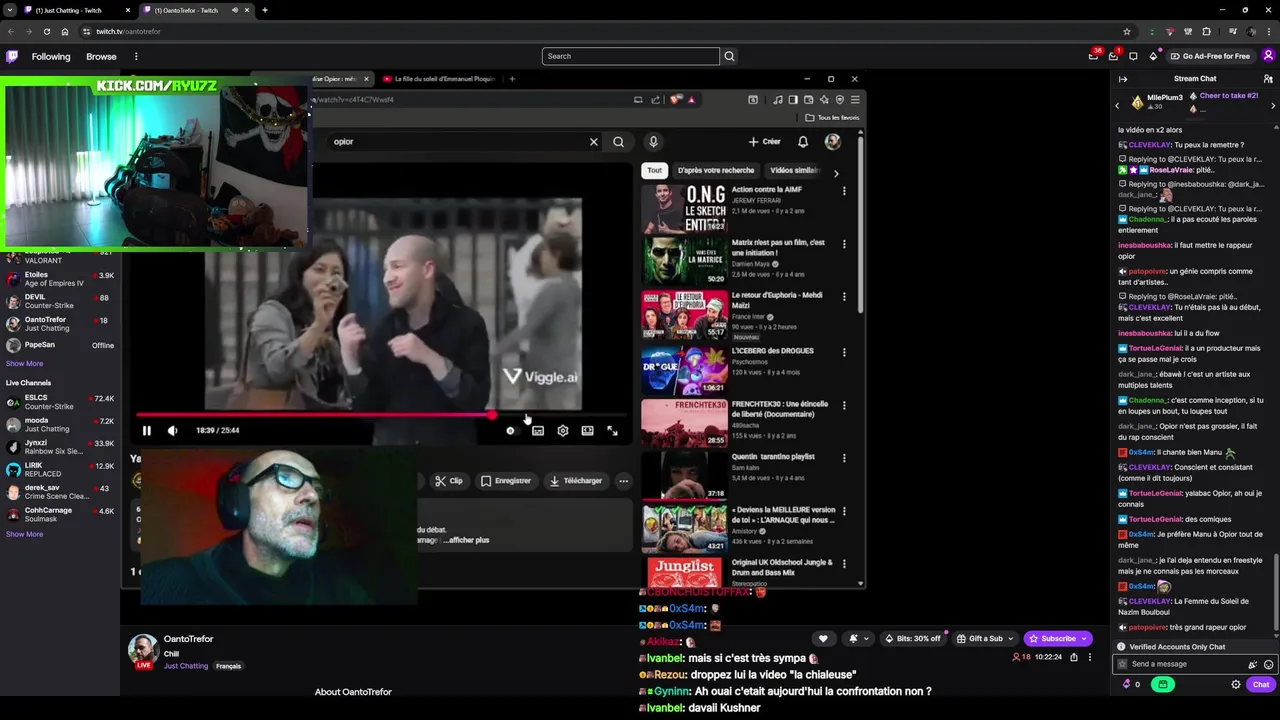
Task: Open the Twitch home logo
Action: pyautogui.click(x=12, y=56)
